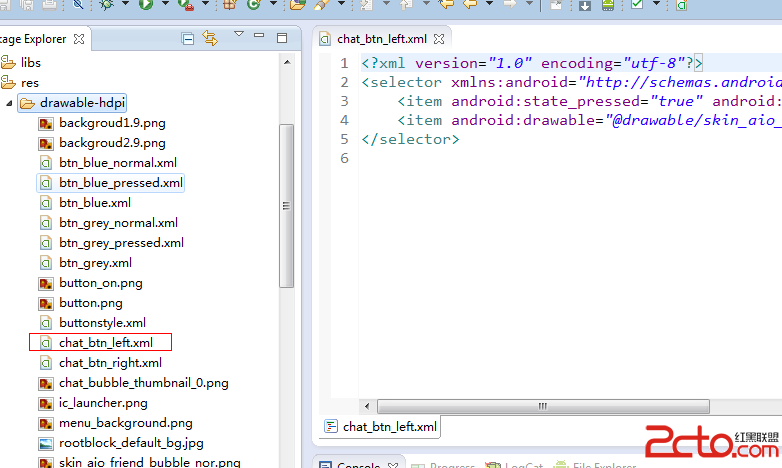Open the Package Explorer view menu arrow

click(238, 35)
